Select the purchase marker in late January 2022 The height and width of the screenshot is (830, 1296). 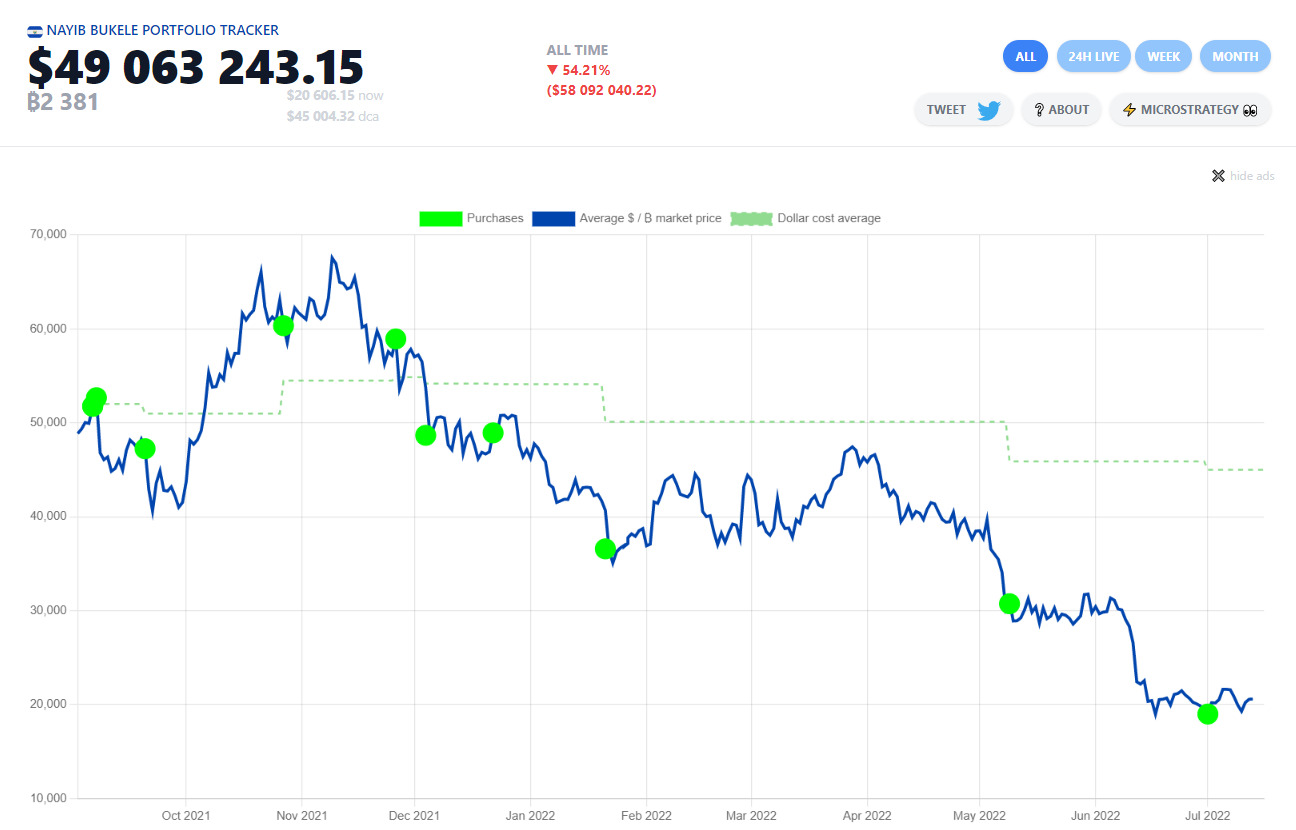pyautogui.click(x=605, y=548)
